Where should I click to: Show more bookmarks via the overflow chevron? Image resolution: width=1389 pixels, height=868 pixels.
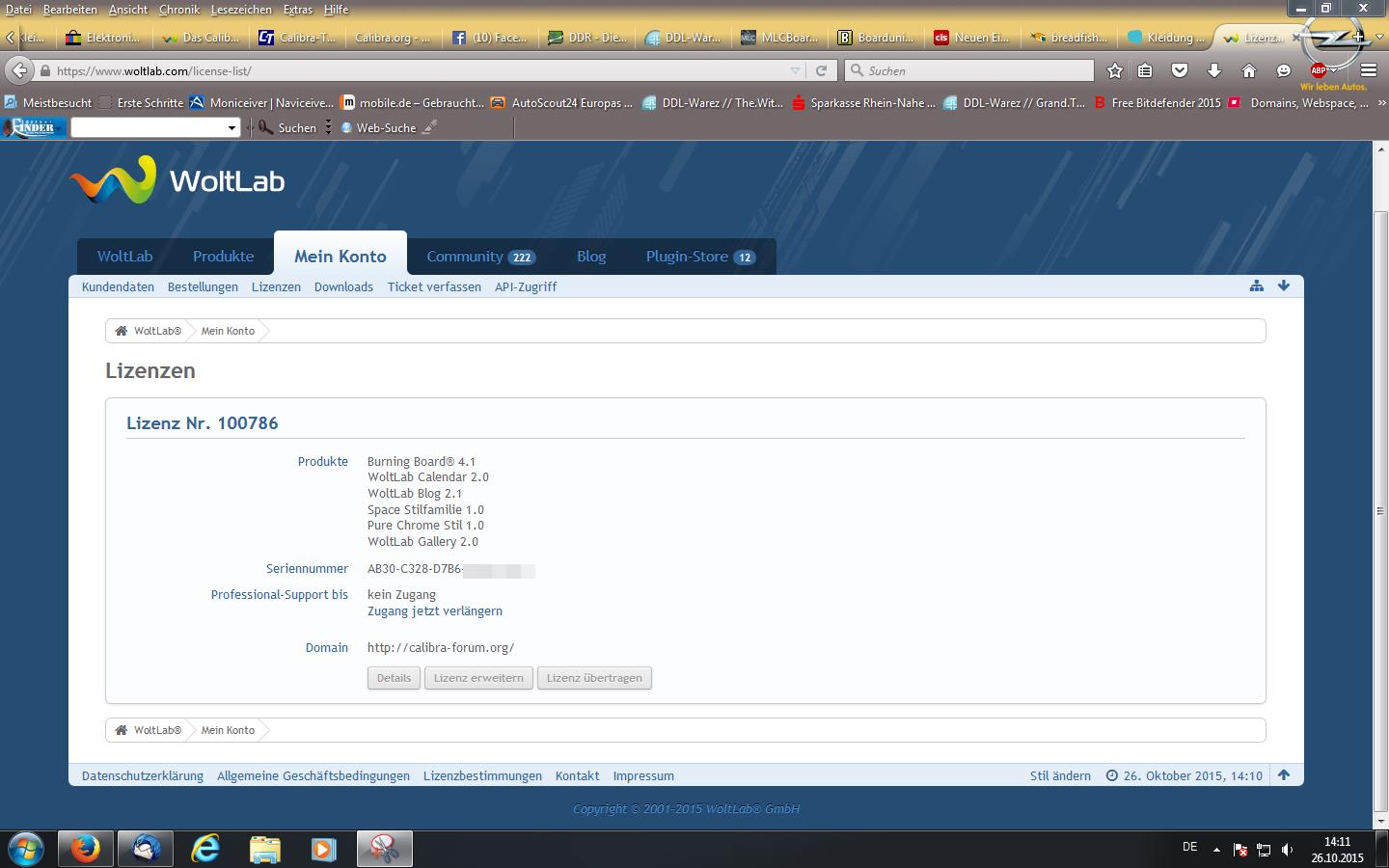coord(1381,103)
